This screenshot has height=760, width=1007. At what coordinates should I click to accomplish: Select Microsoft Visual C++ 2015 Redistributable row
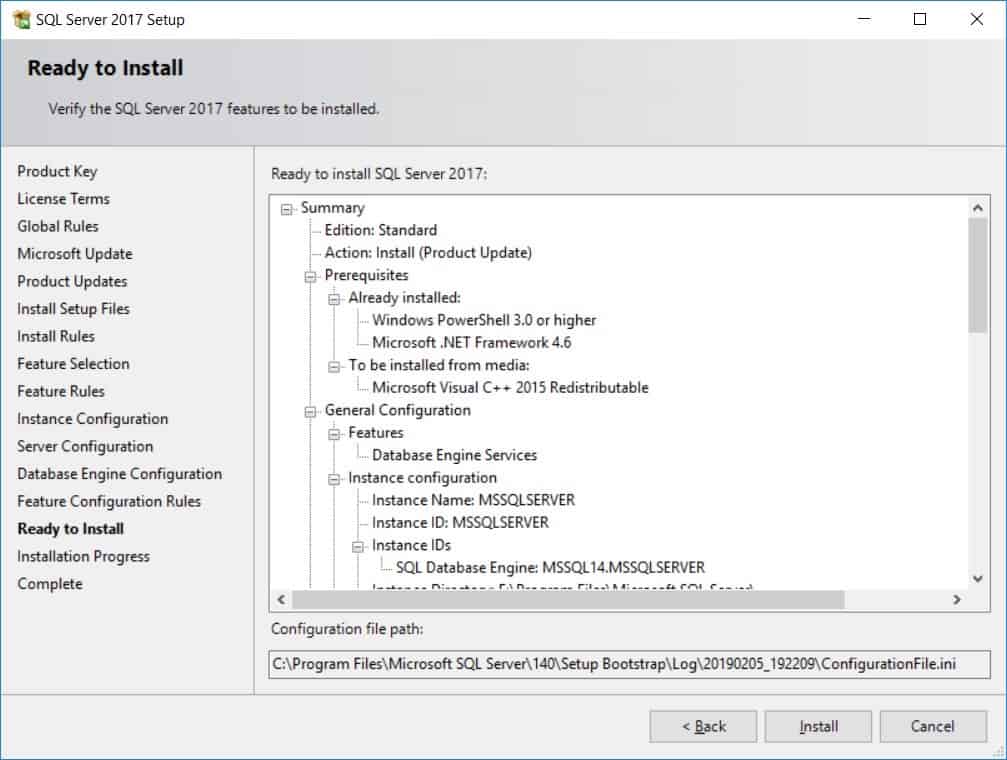pyautogui.click(x=511, y=388)
